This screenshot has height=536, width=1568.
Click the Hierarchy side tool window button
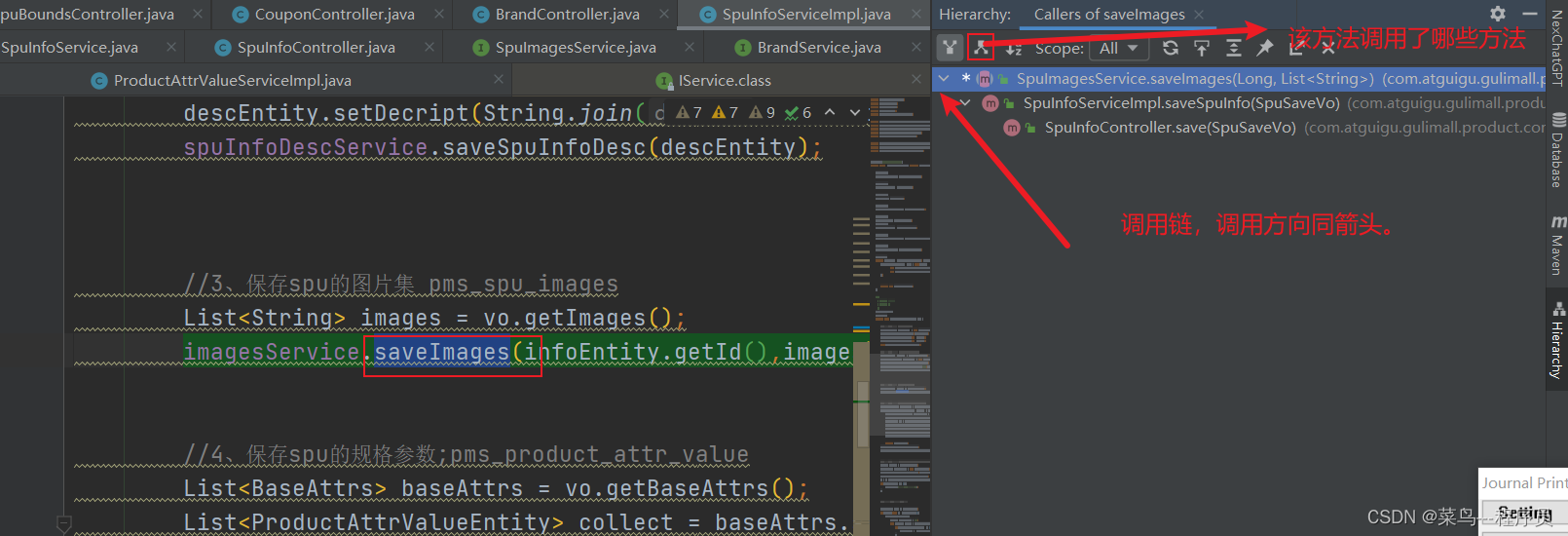click(x=1556, y=340)
